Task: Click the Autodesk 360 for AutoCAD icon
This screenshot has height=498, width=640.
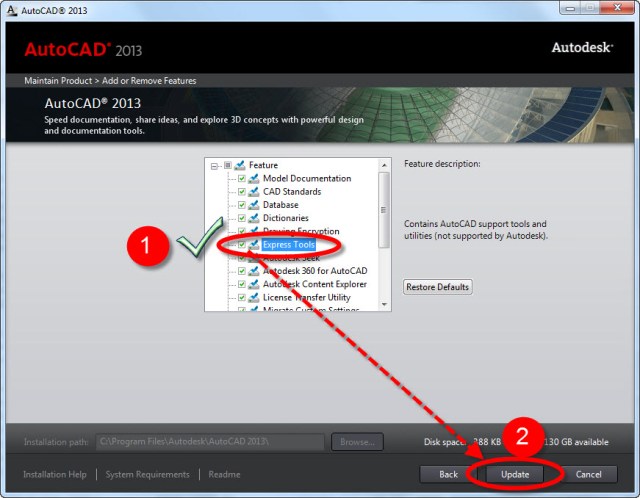Action: point(254,271)
